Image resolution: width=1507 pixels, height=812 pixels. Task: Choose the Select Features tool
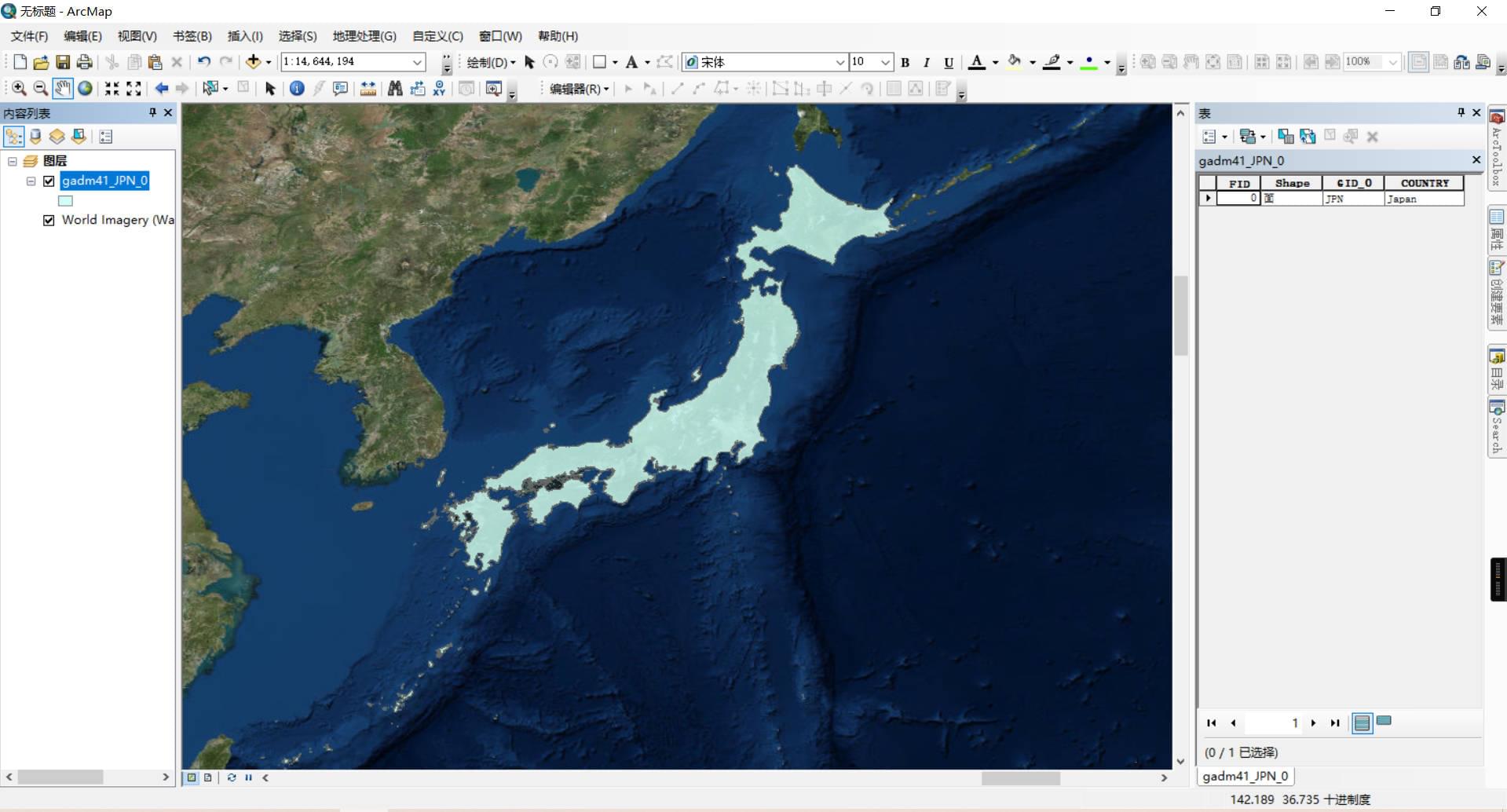coord(210,89)
